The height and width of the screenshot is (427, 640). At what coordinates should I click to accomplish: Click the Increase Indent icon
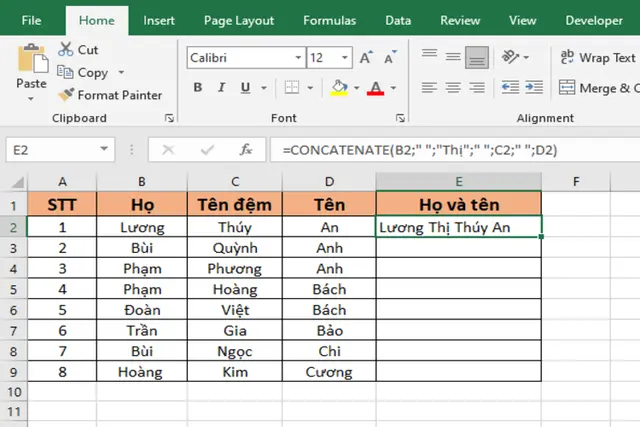click(534, 87)
